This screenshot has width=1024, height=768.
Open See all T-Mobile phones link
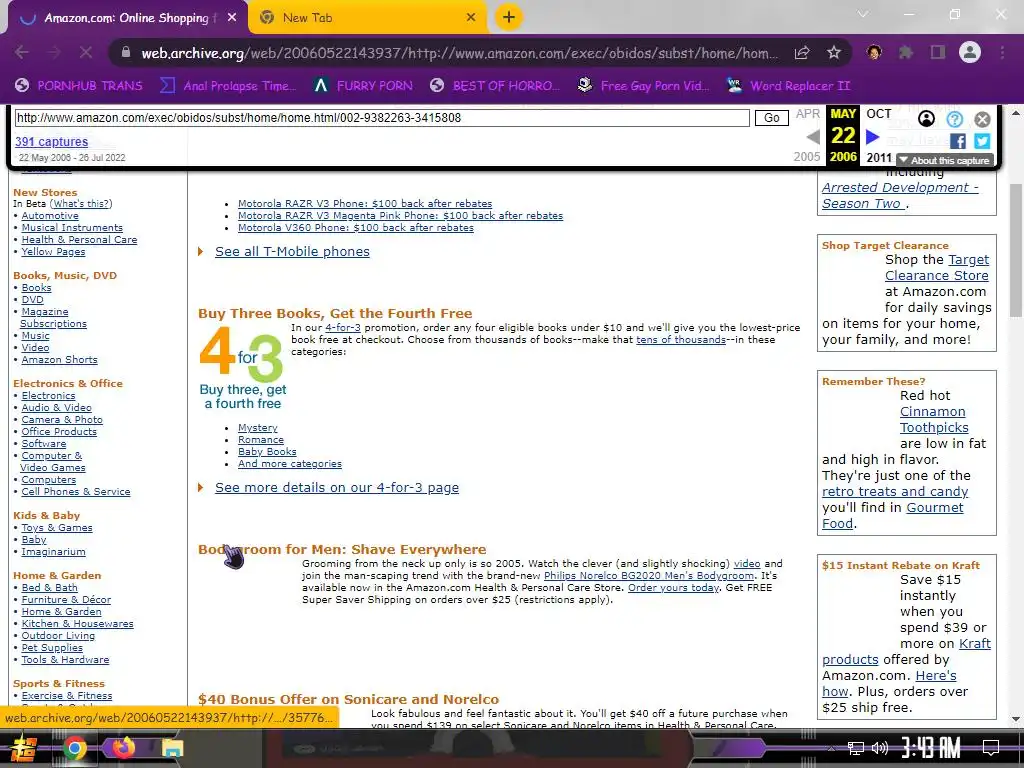pos(292,251)
